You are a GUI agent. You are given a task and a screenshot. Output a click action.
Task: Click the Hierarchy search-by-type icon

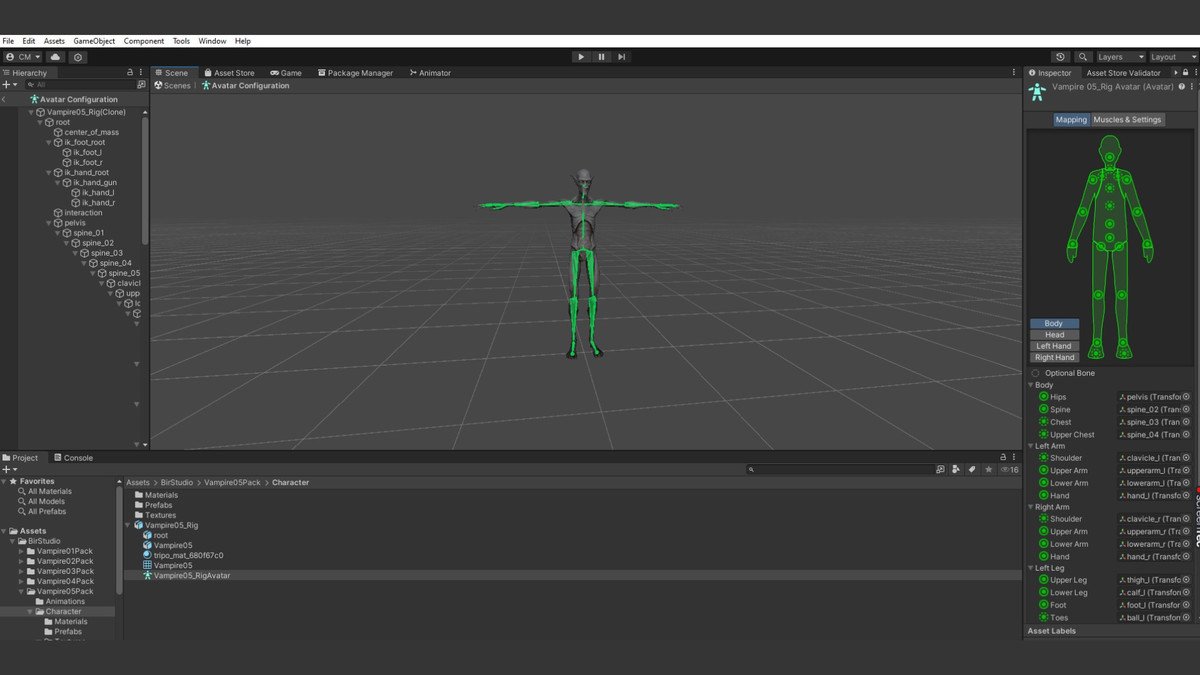click(141, 85)
